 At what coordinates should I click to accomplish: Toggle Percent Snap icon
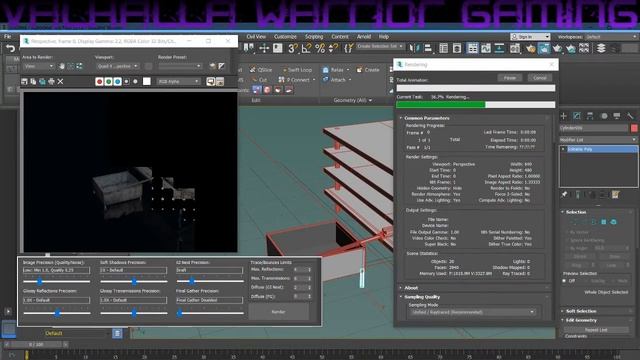pyautogui.click(x=320, y=49)
